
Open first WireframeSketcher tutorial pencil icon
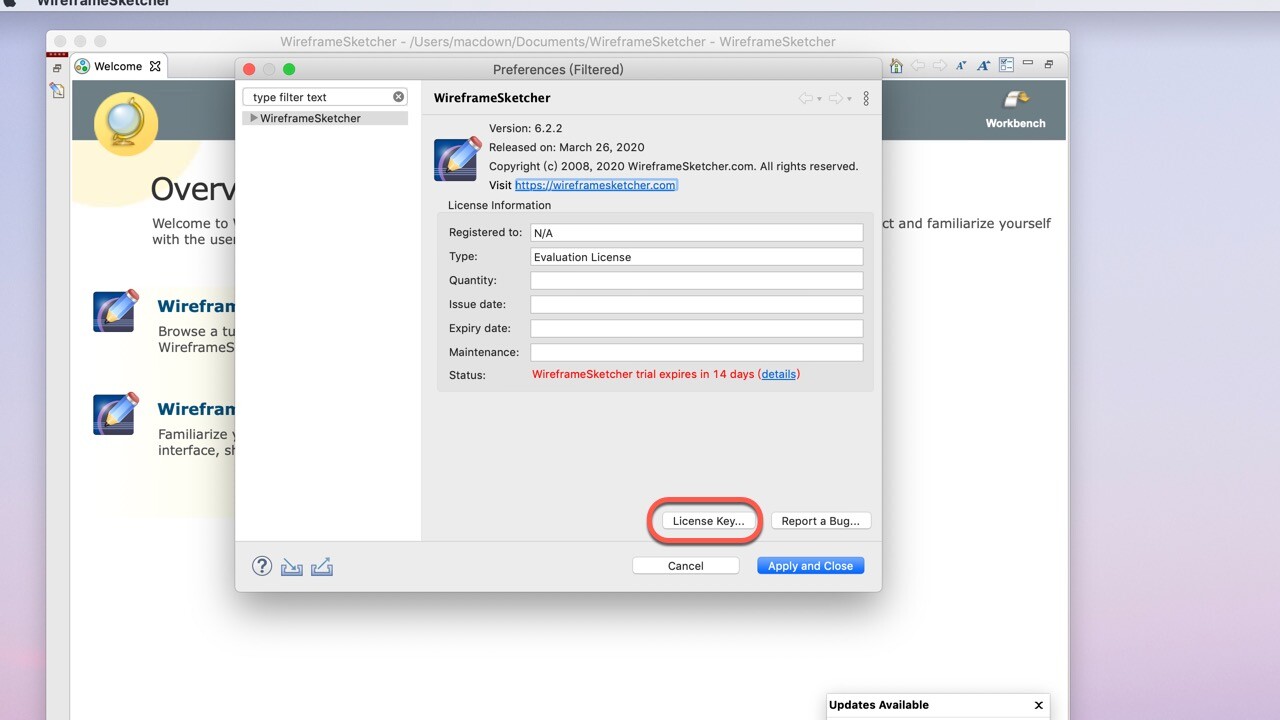tap(114, 312)
